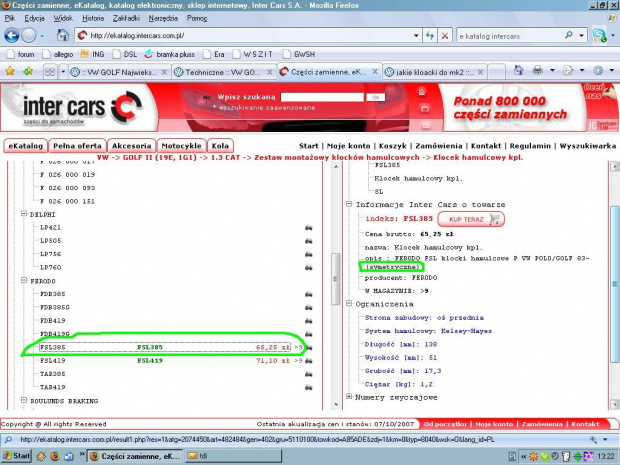Open the Pełna oferta site tab
This screenshot has width=620, height=465.
(78, 146)
